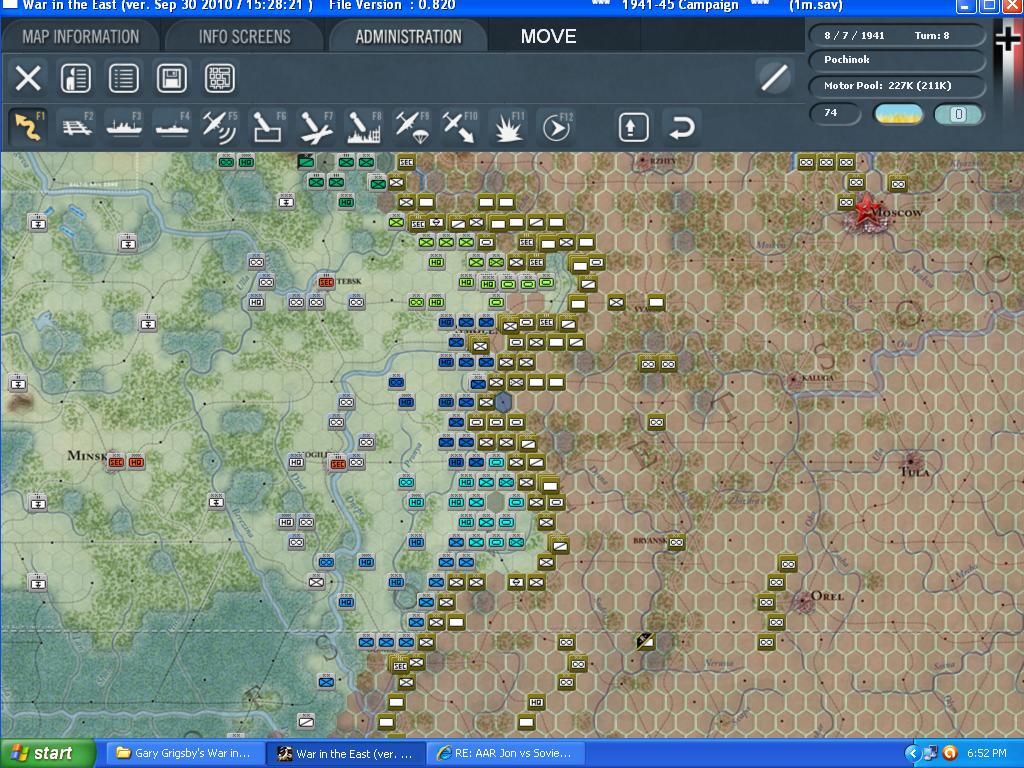Click the Orel city marker
The image size is (1024, 768).
point(805,601)
